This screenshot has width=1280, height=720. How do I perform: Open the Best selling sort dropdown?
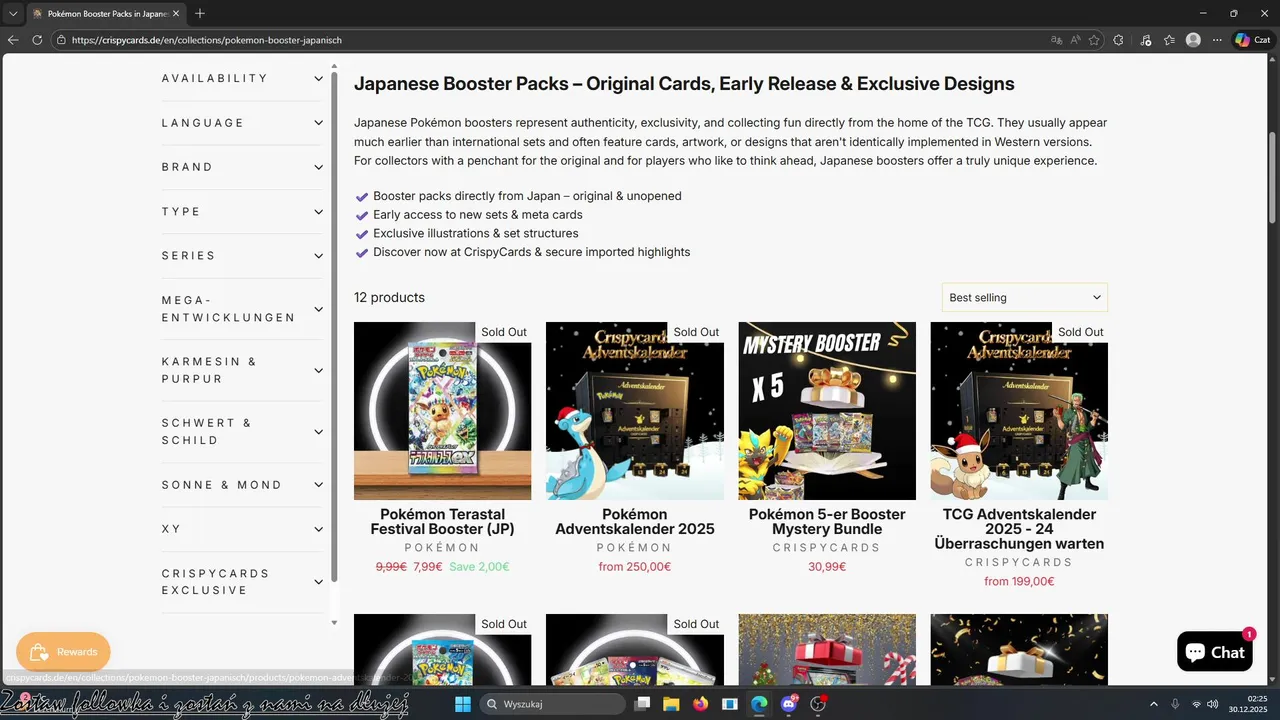pyautogui.click(x=1024, y=297)
